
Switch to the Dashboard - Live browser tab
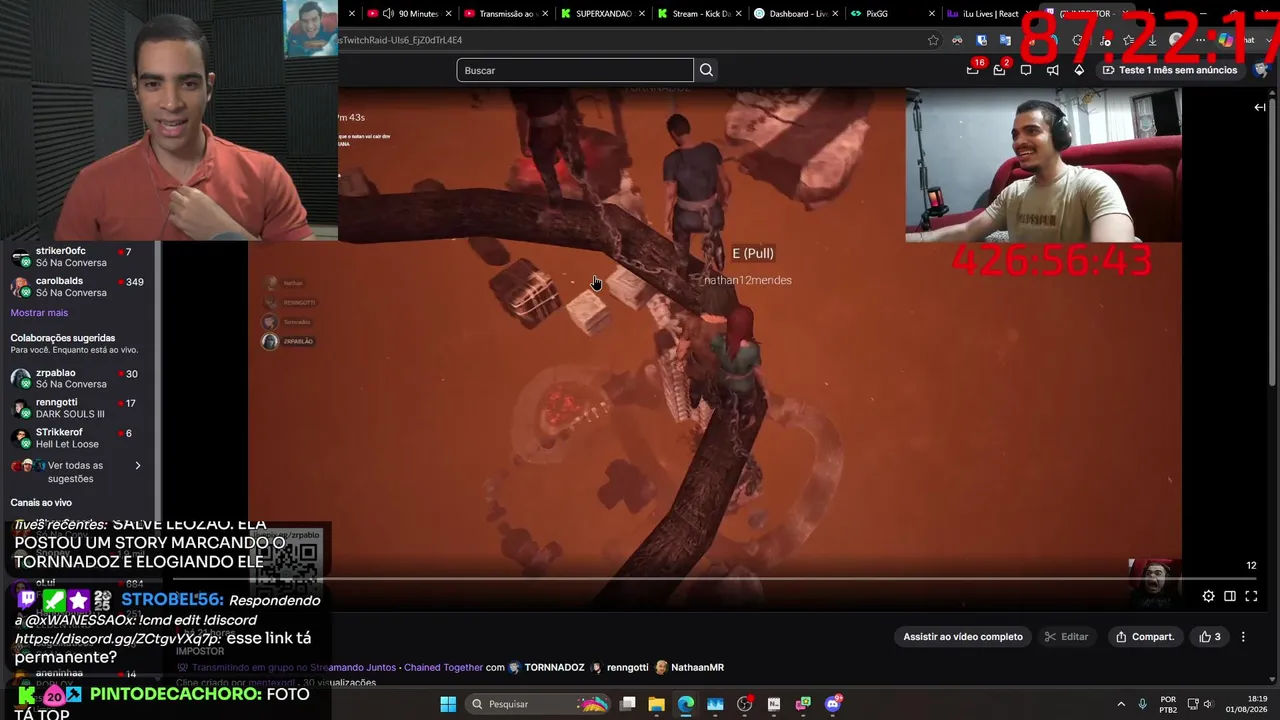pos(795,14)
